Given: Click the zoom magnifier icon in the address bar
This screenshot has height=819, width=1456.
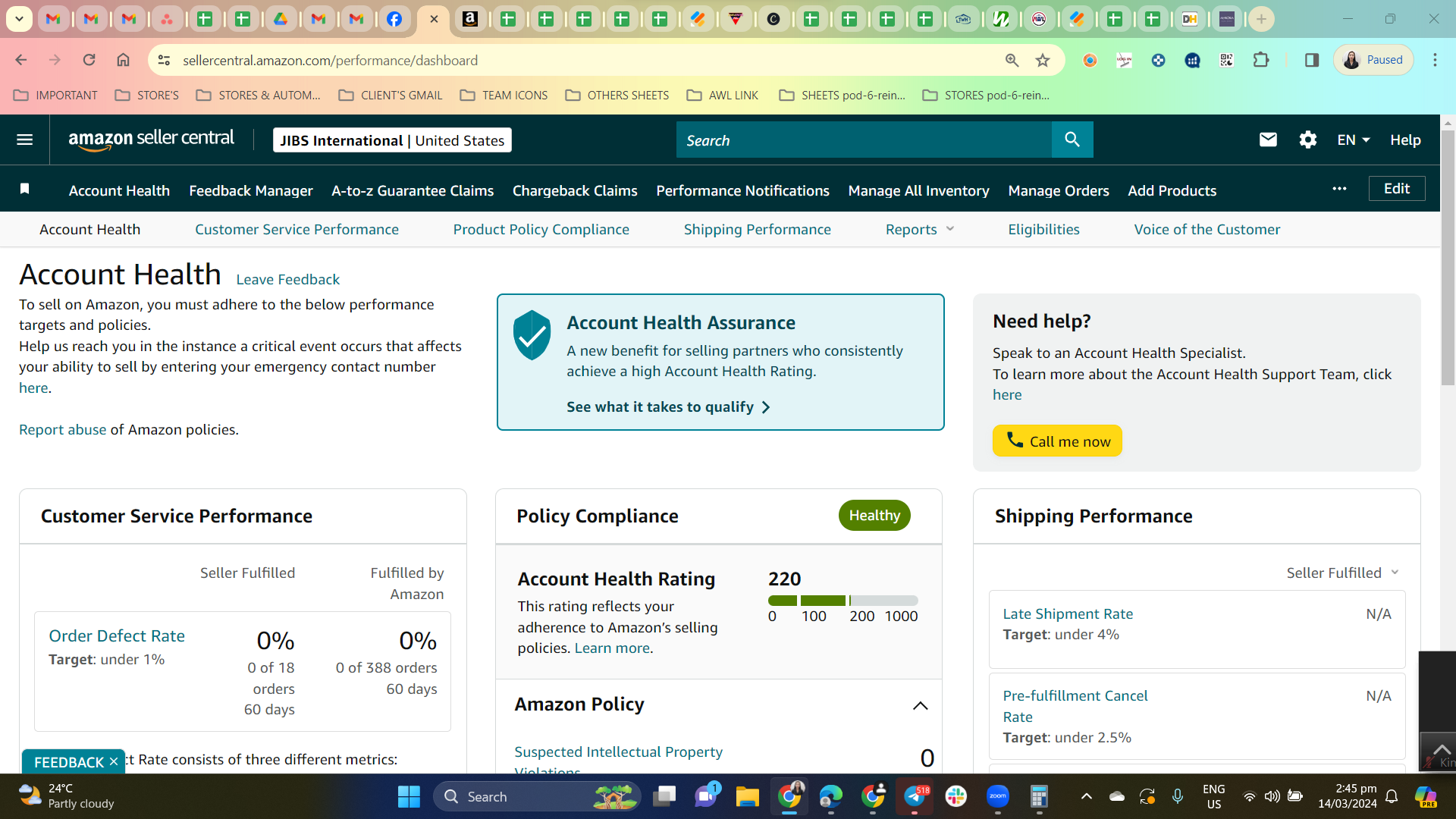Looking at the screenshot, I should tap(1012, 60).
